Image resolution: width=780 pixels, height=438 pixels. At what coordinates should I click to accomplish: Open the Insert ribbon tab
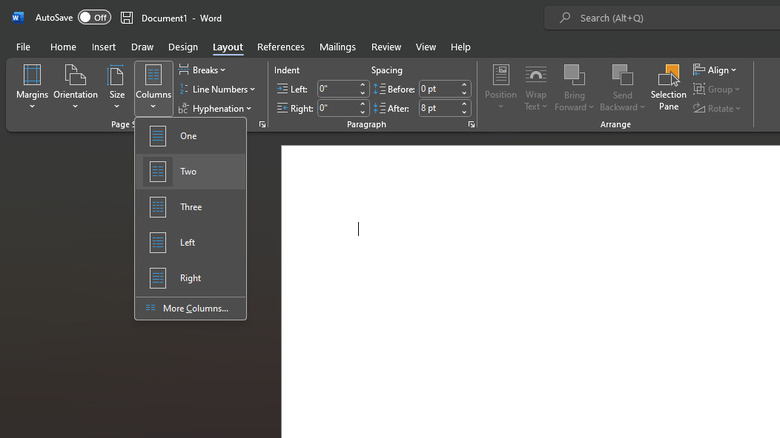click(104, 47)
